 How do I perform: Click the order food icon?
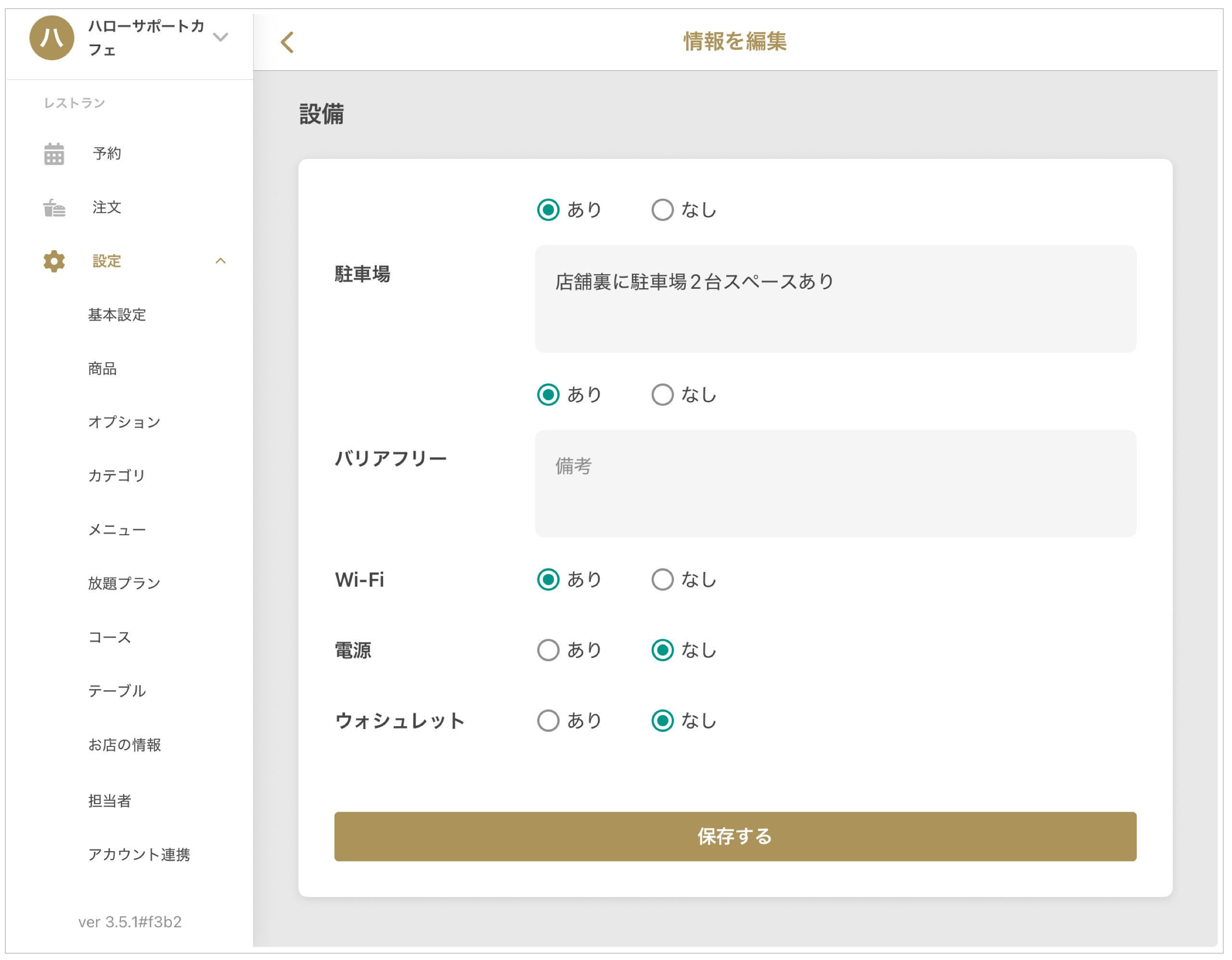[54, 207]
